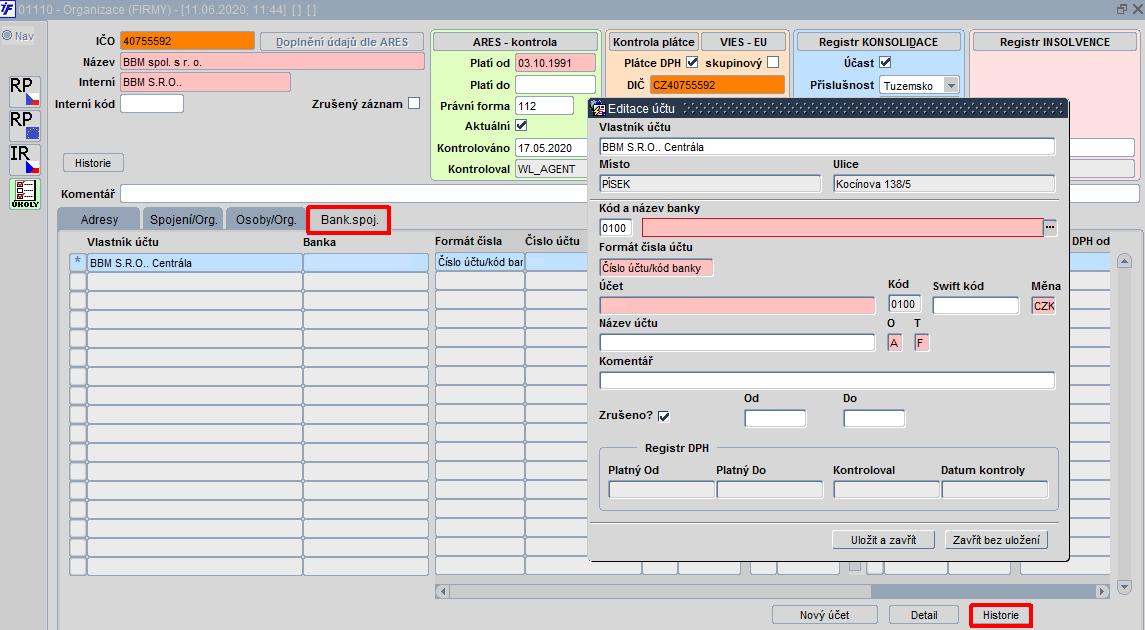Switch to the Spojení/Org. tab
1145x630 pixels.
click(184, 219)
